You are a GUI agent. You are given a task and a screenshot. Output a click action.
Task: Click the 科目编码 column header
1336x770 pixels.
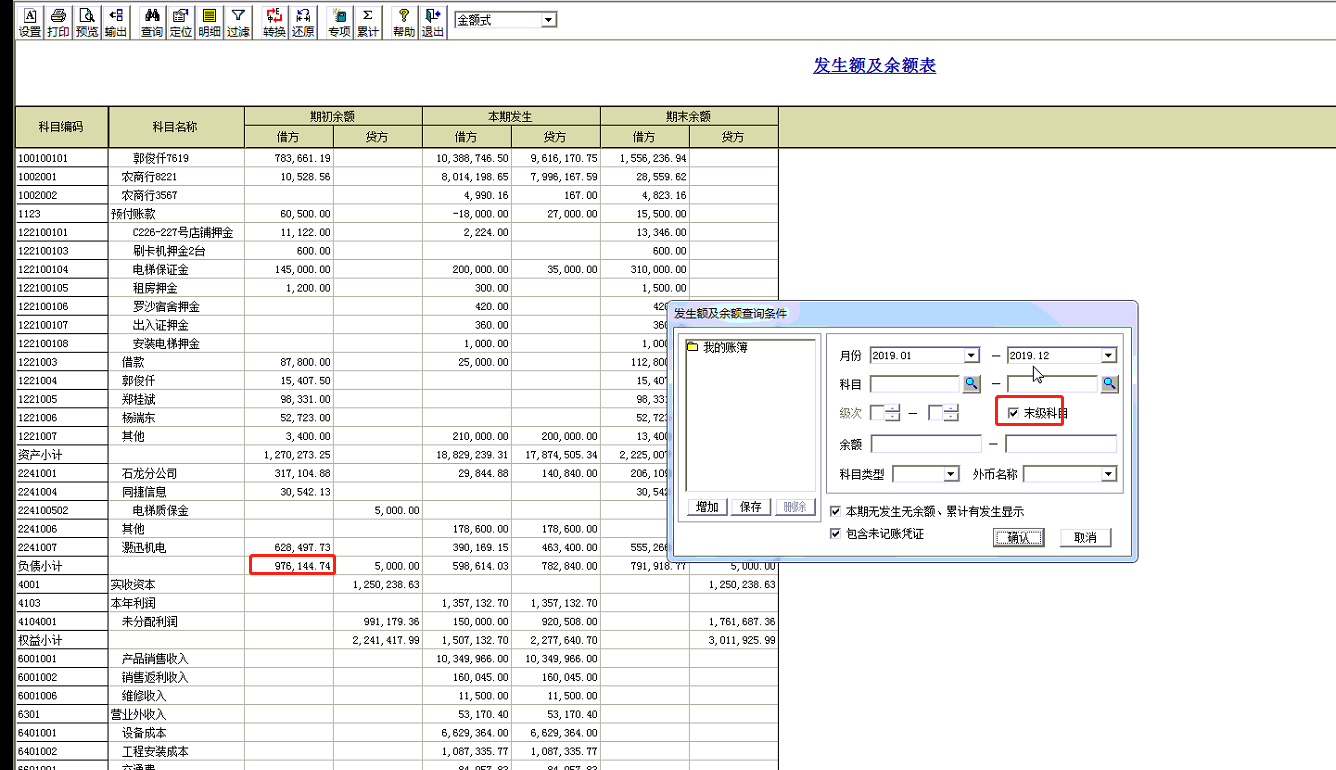click(61, 127)
